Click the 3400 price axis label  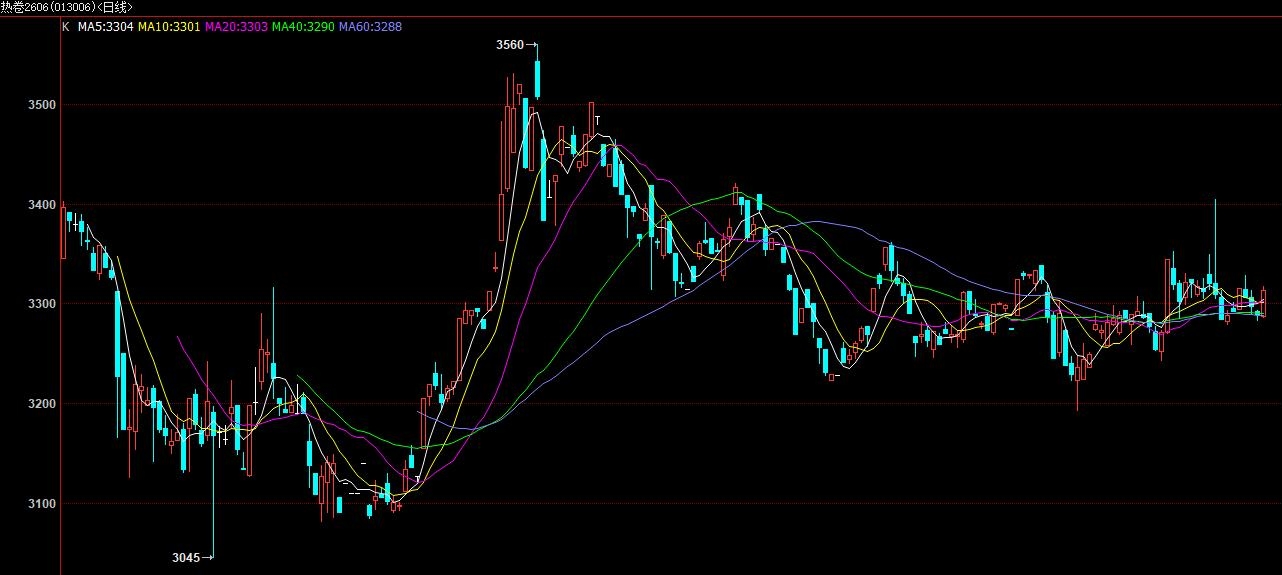coord(40,205)
